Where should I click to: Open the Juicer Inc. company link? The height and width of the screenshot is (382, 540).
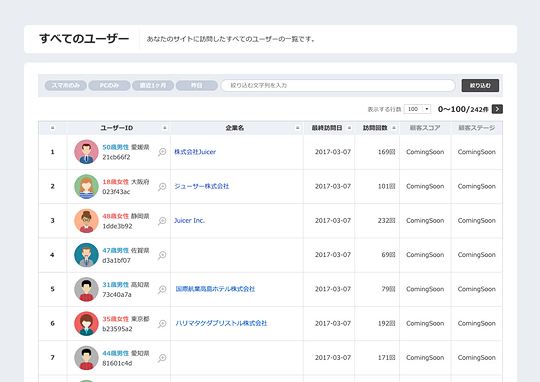(189, 220)
